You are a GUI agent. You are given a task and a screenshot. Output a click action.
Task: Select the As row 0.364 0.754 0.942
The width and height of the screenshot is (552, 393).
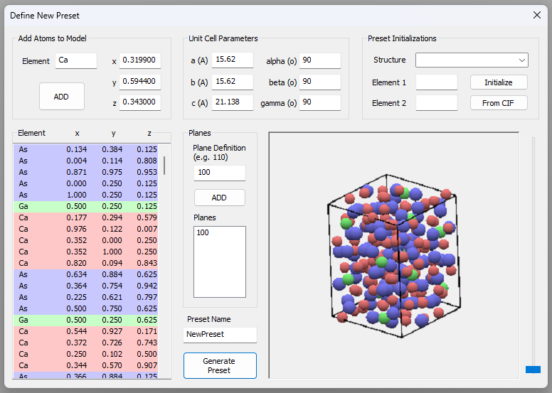click(86, 286)
